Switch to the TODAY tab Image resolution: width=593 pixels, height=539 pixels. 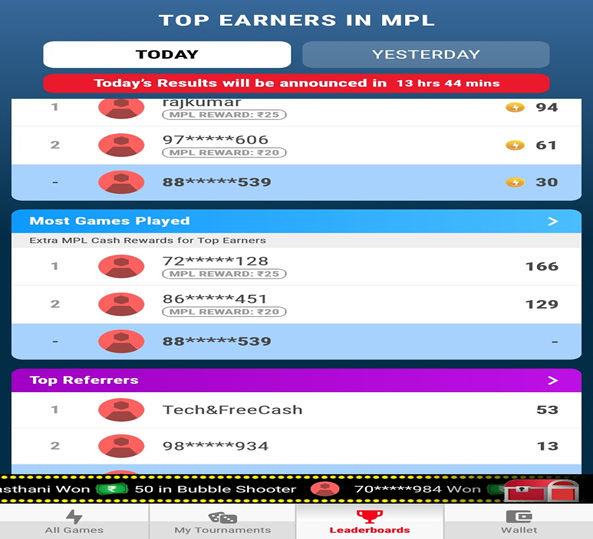pos(167,54)
